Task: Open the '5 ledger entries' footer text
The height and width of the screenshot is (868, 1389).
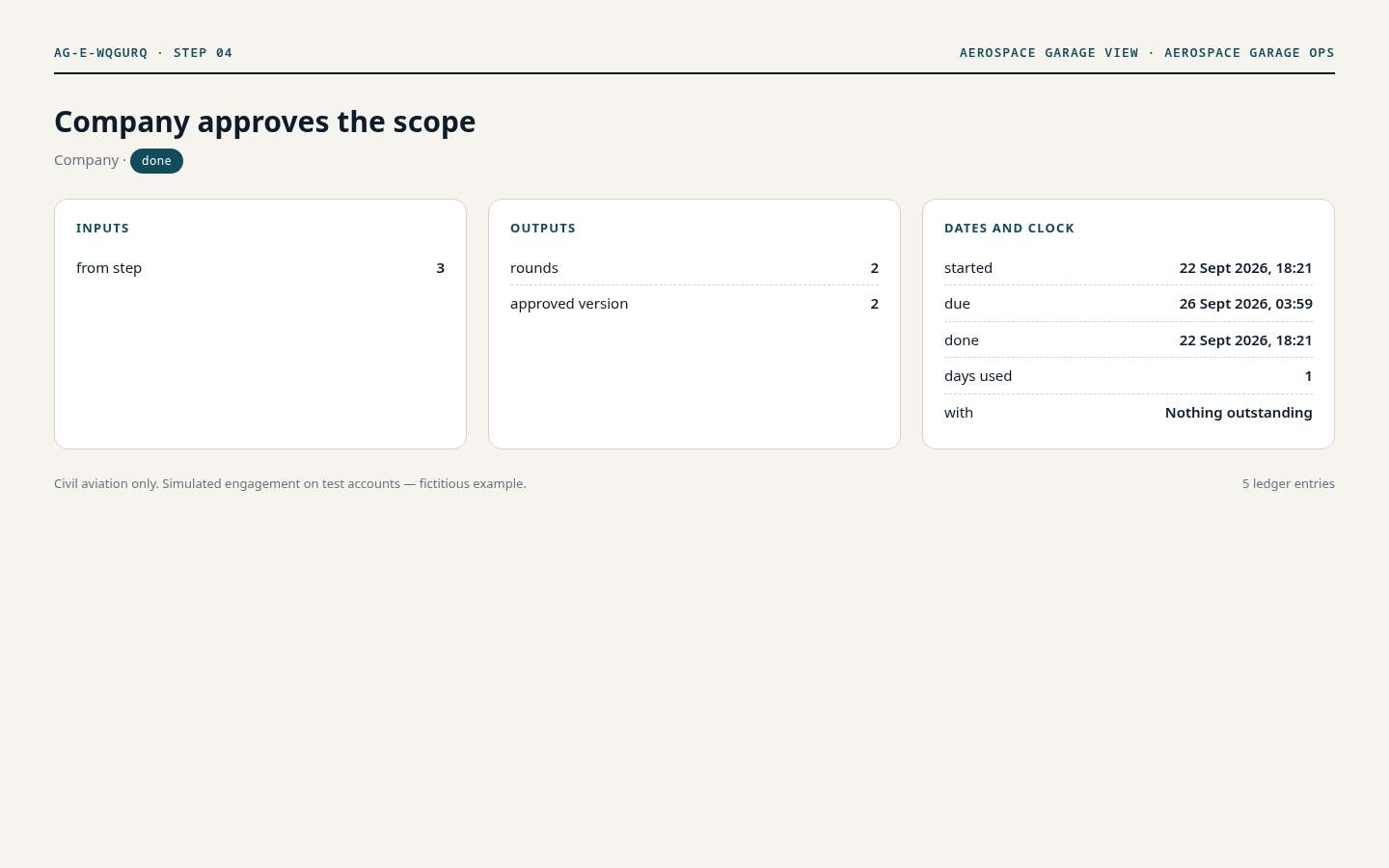Action: point(1289,484)
